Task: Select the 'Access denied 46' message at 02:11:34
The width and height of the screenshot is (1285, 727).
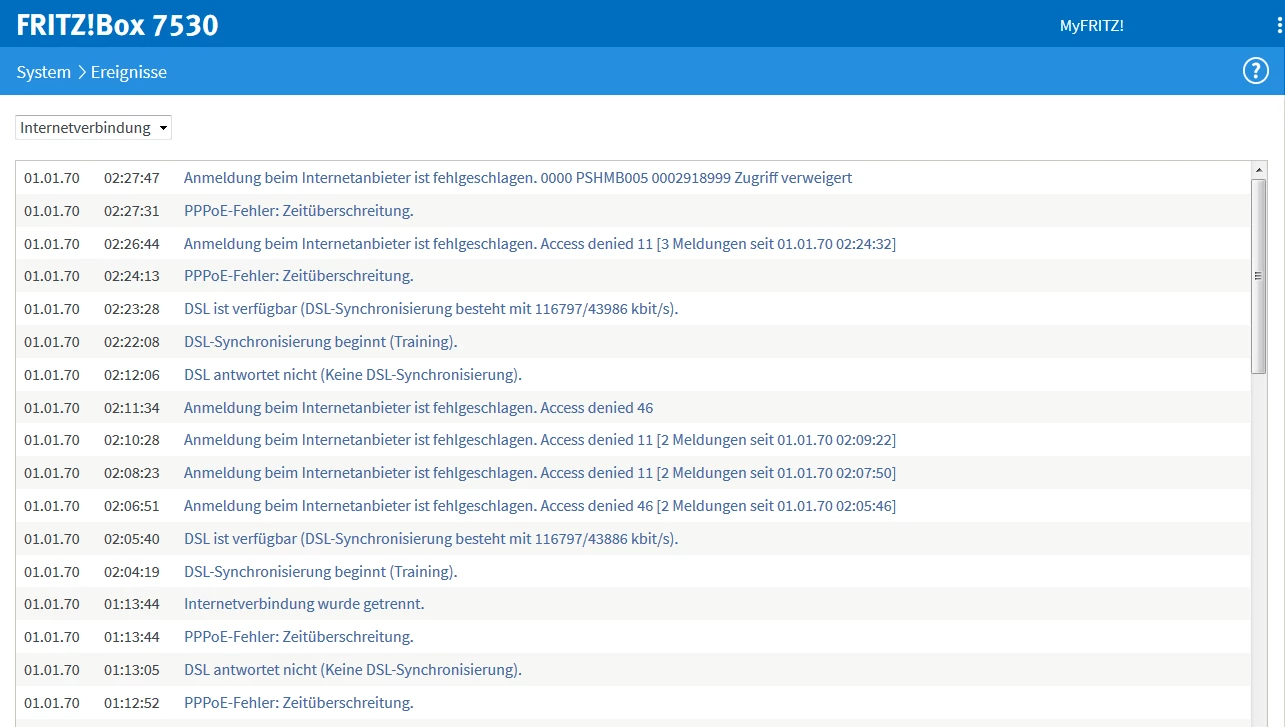Action: coord(419,408)
